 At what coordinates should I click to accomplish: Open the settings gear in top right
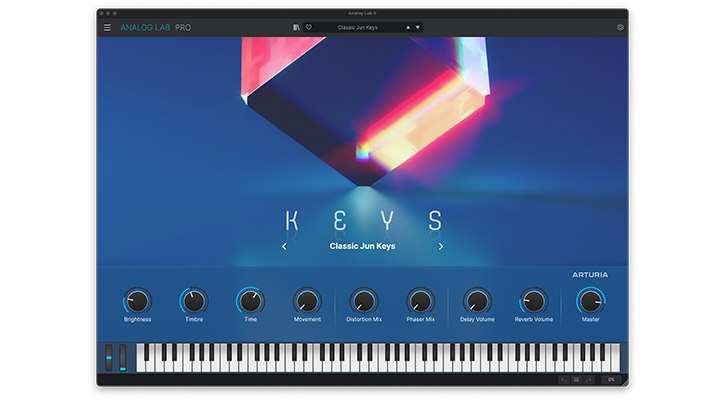click(620, 27)
